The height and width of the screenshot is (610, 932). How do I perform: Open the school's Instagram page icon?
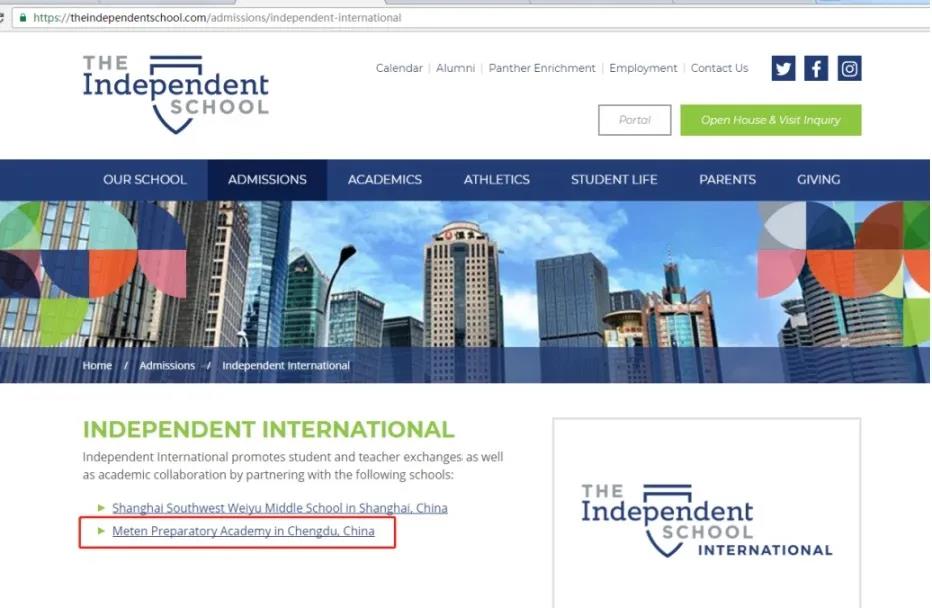849,68
